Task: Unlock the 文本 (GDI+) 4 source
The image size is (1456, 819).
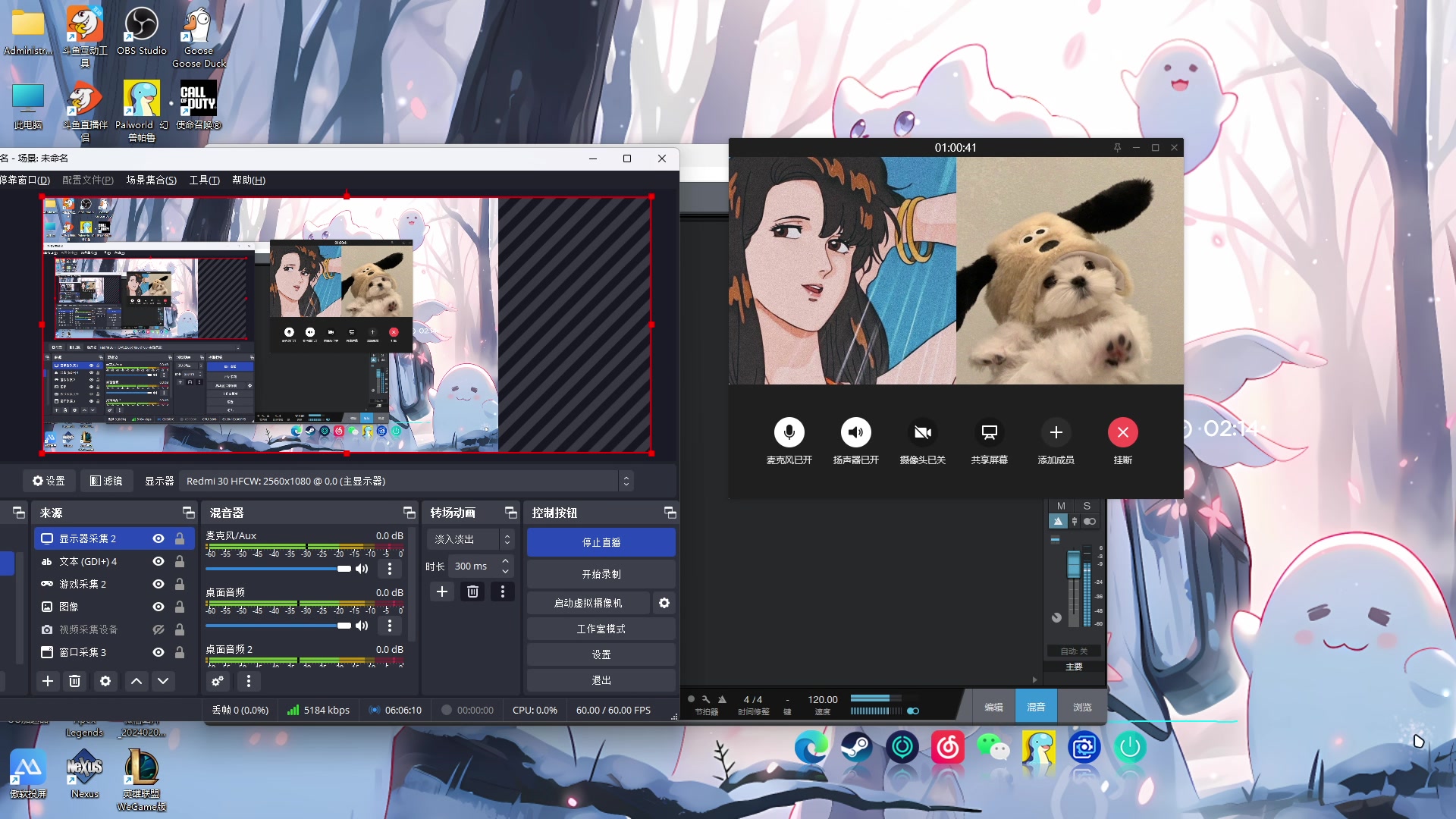Action: [180, 561]
